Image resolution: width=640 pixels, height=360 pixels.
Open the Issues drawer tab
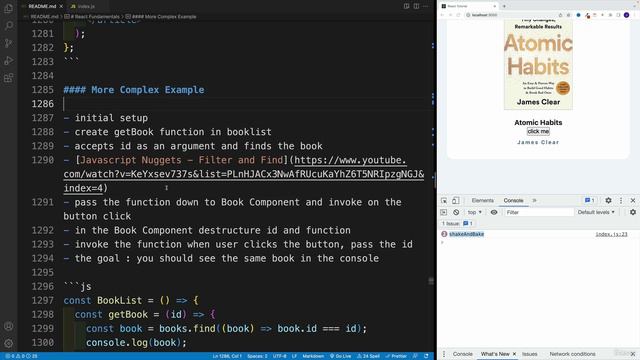point(530,354)
